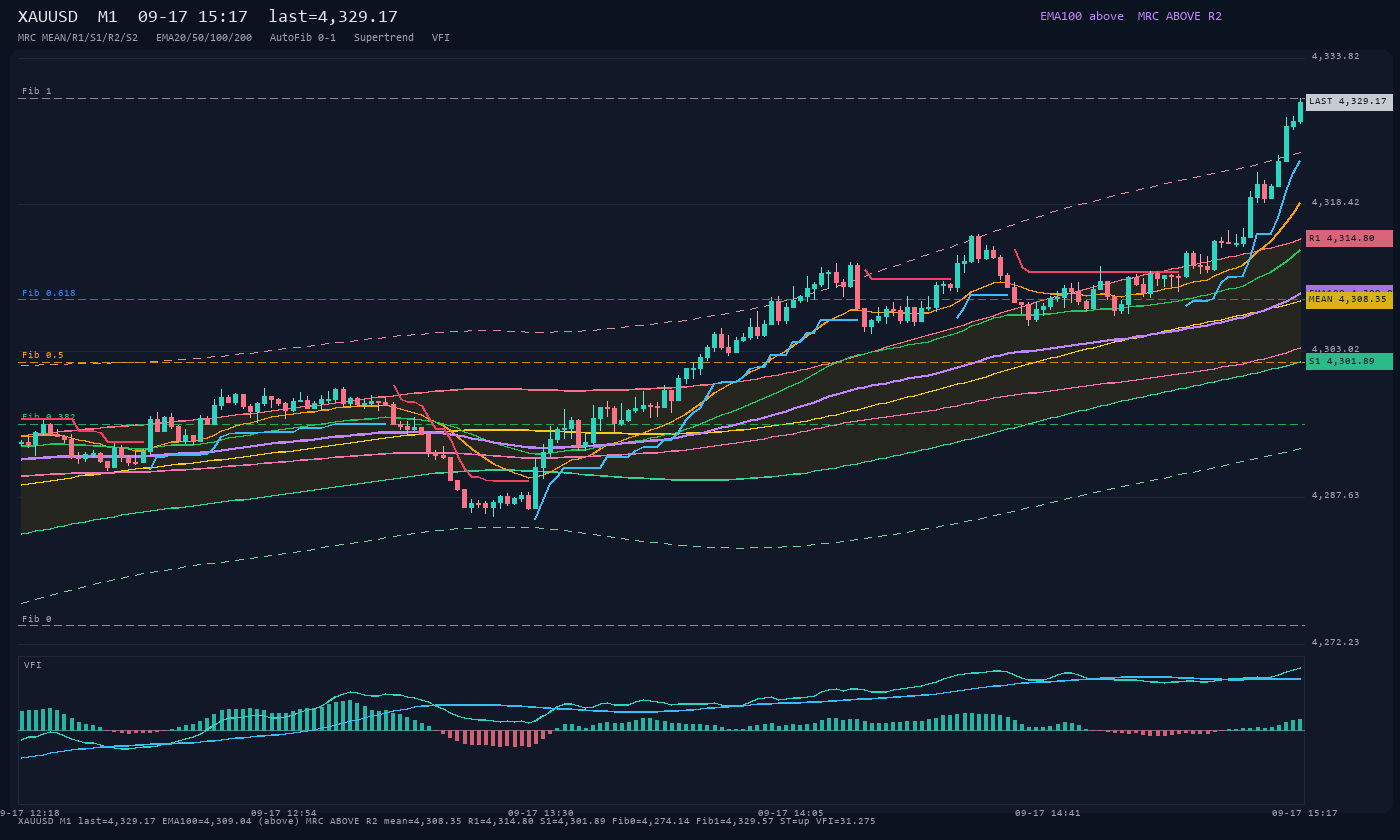Click the Fib 0.5 level label

[x=43, y=355]
